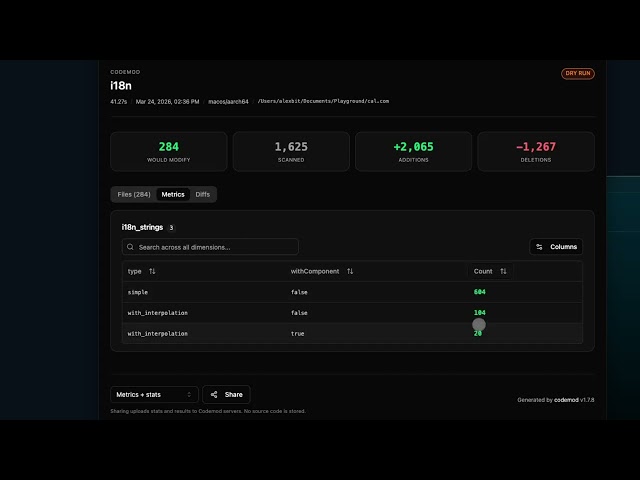Screen dimensions: 640x480
Task: Click the i18n title
Action: point(121,86)
